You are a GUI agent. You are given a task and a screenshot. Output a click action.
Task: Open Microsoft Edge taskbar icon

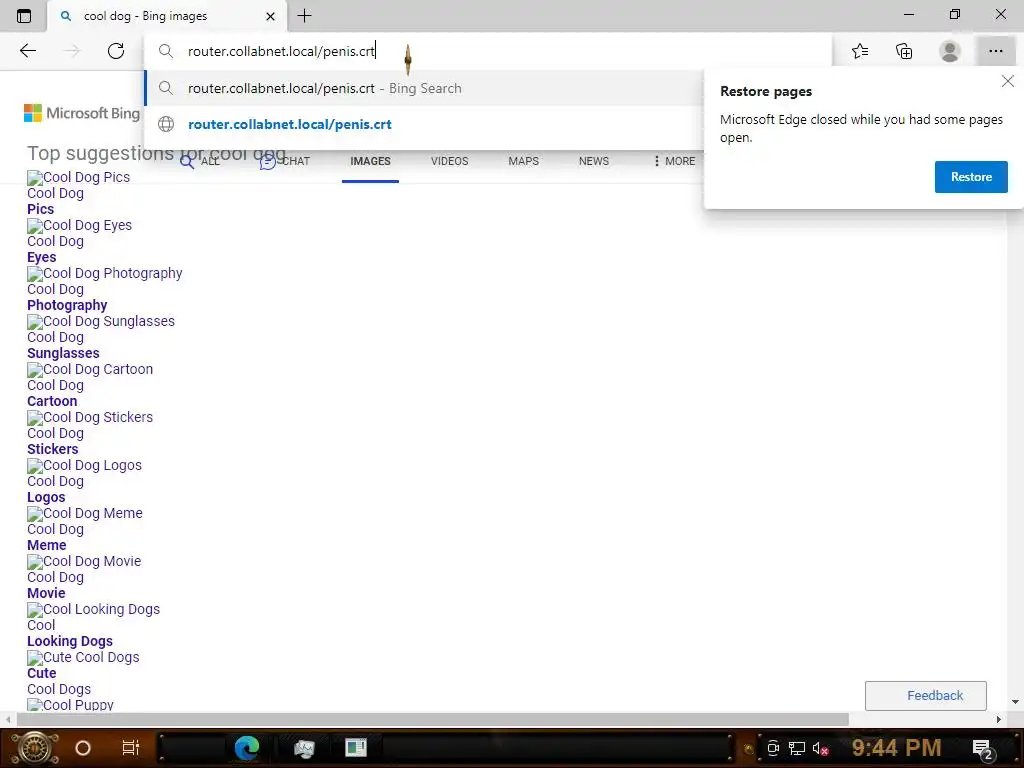(x=247, y=748)
